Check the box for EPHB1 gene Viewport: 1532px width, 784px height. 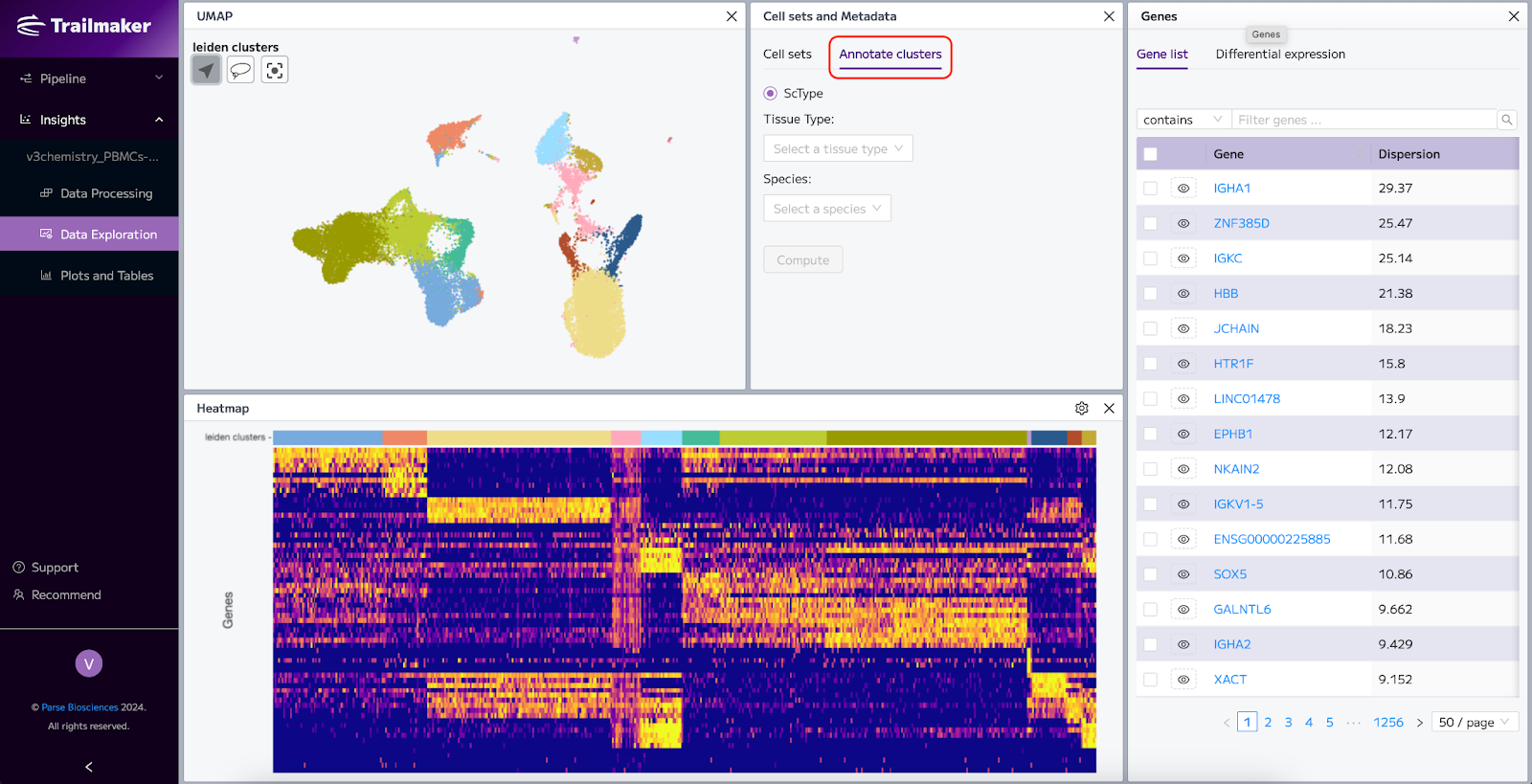pyautogui.click(x=1150, y=434)
